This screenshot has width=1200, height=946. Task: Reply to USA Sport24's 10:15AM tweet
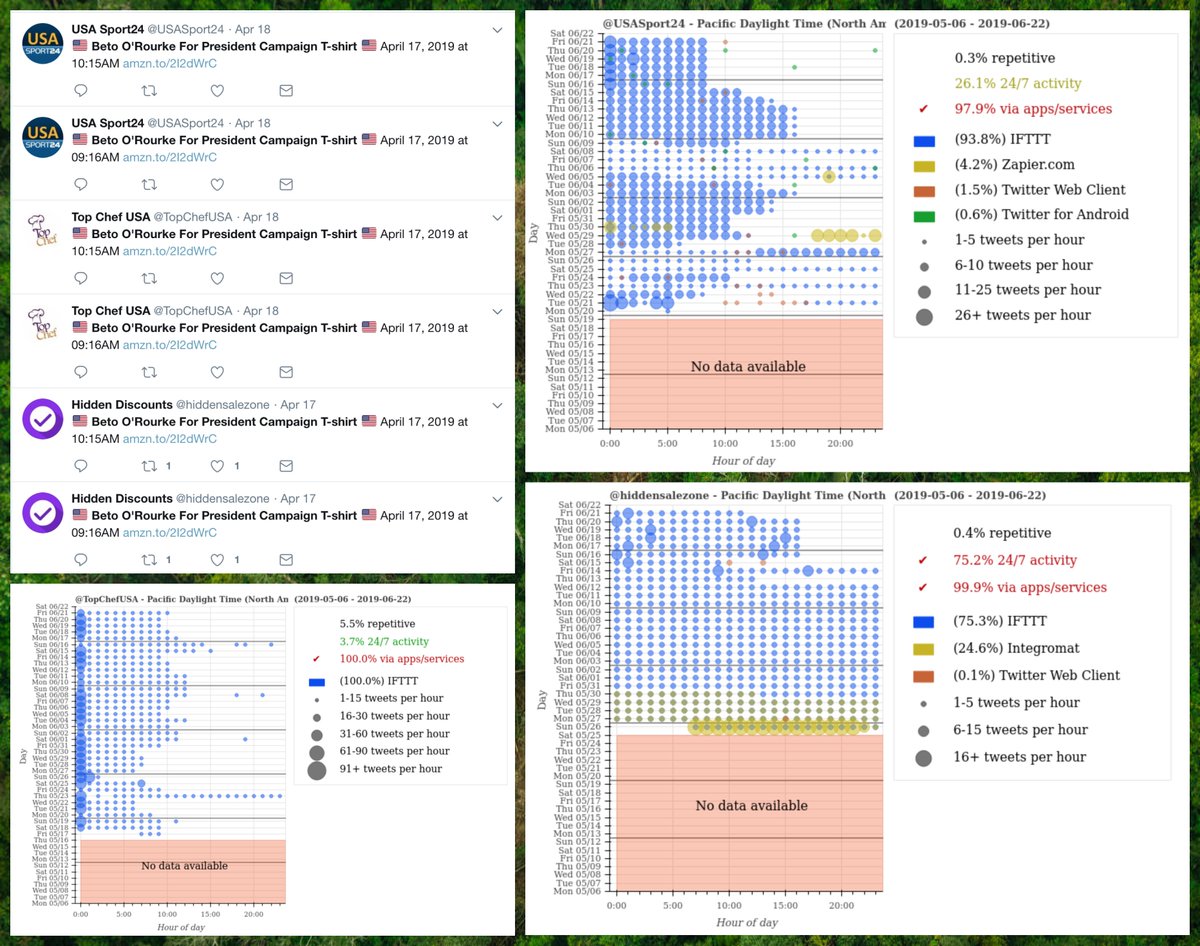coord(82,90)
